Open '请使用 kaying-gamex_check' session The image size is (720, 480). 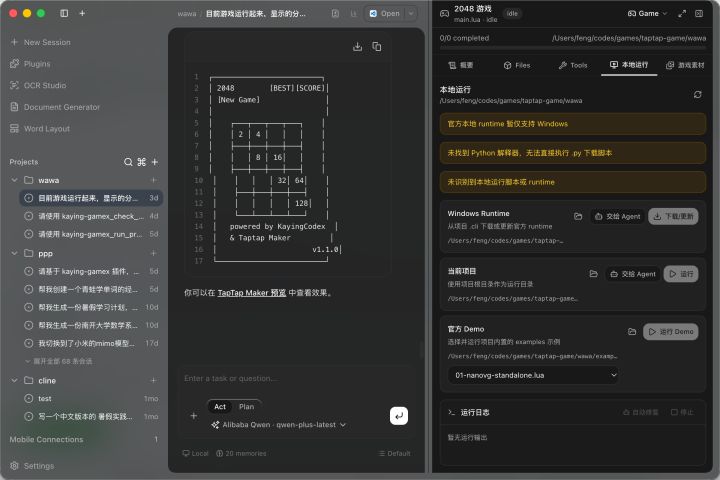tap(91, 216)
